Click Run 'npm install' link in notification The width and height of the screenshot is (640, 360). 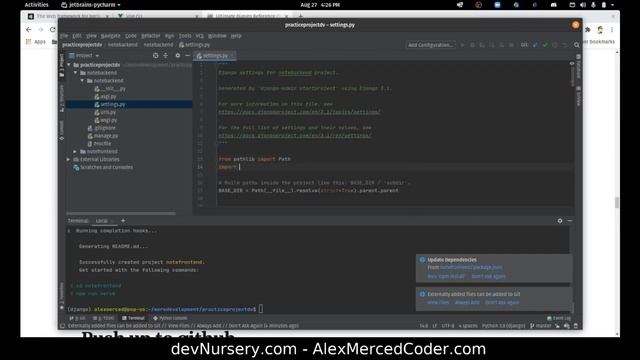point(446,276)
